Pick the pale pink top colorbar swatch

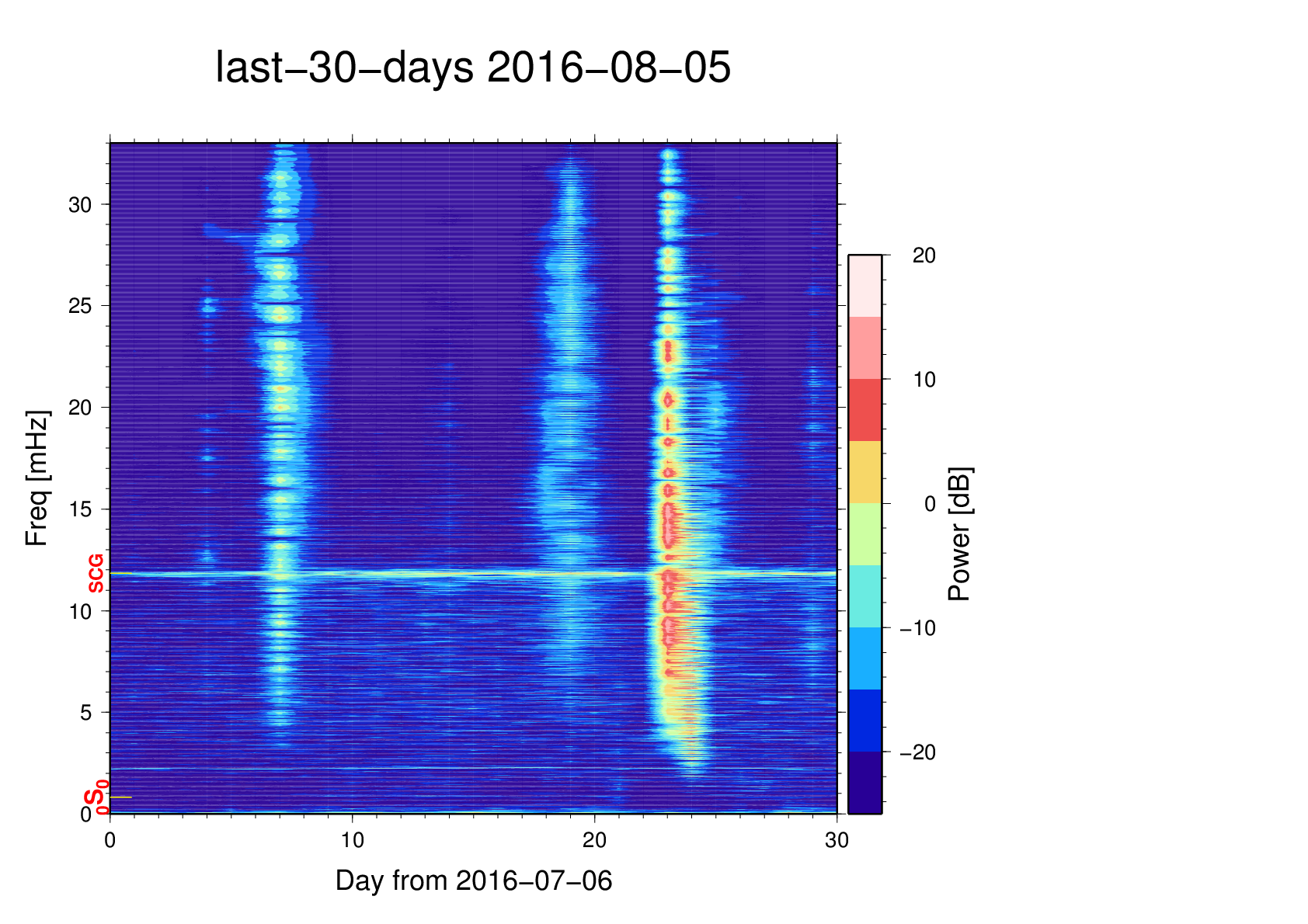864,286
